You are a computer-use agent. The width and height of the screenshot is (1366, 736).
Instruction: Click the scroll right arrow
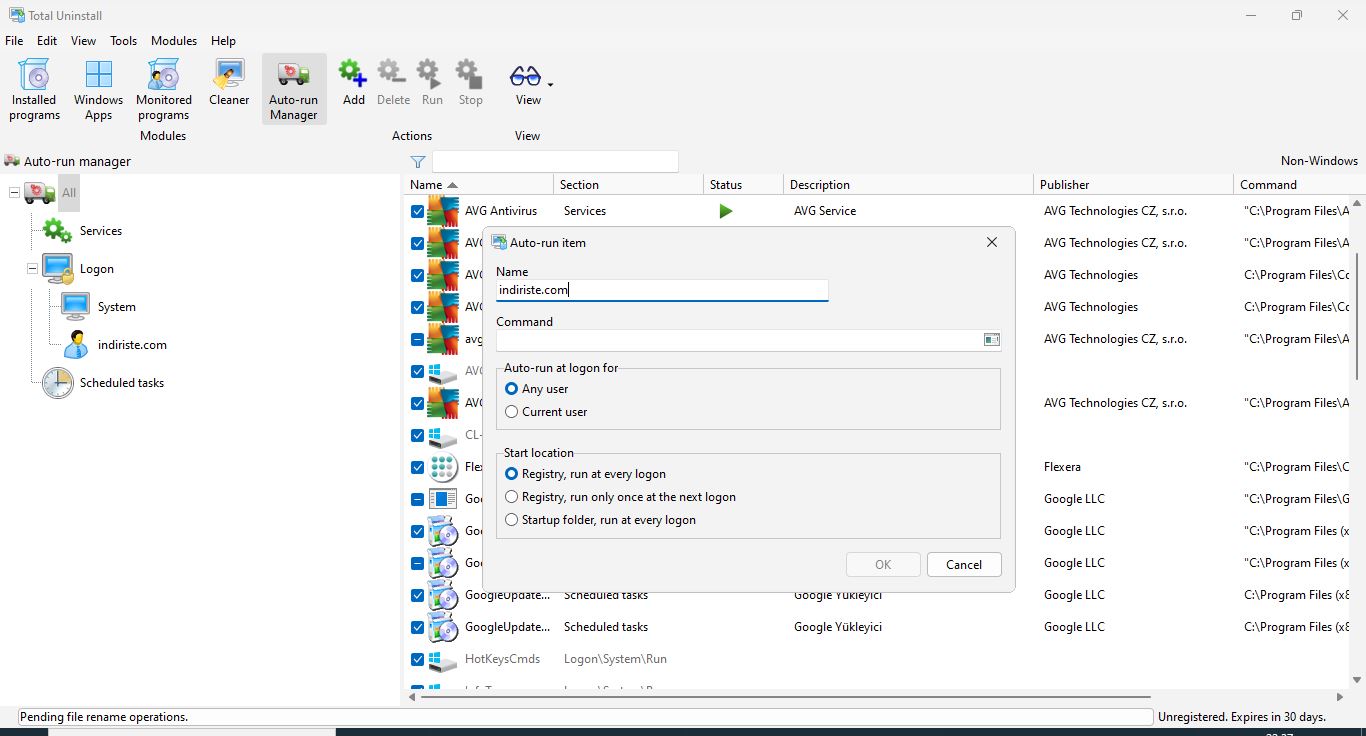click(1341, 697)
